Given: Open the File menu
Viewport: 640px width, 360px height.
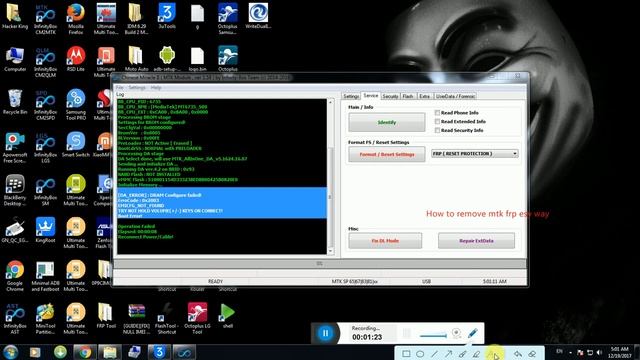Looking at the screenshot, I should point(119,88).
